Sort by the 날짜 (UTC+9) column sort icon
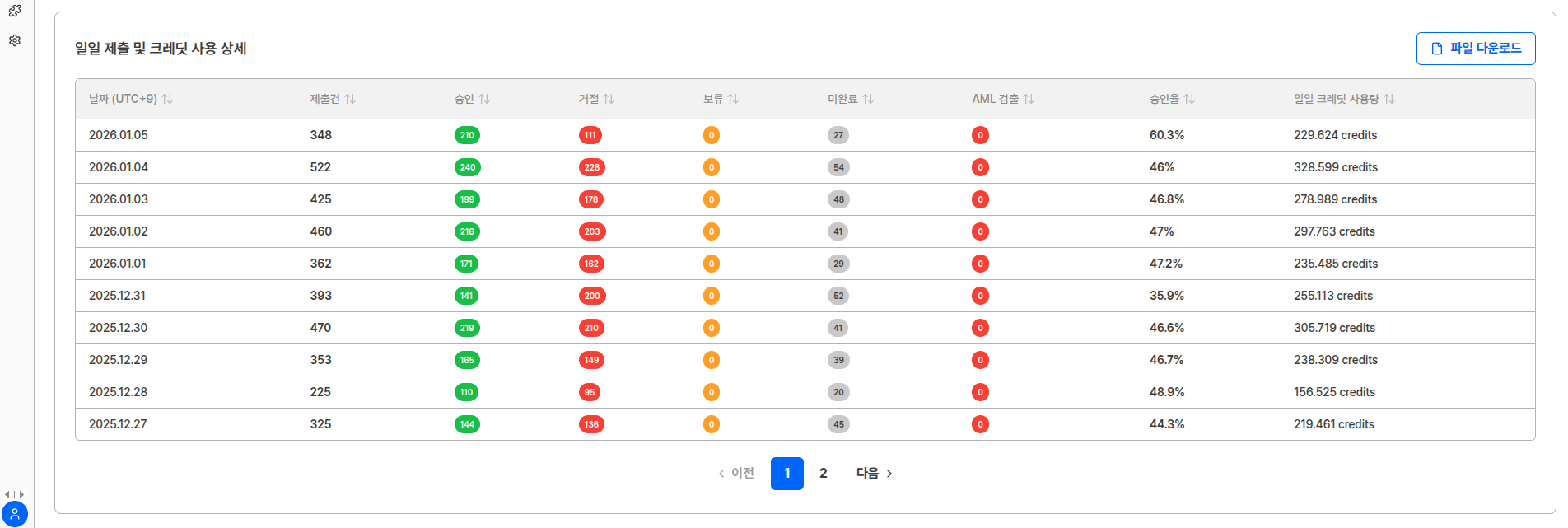Image resolution: width=1568 pixels, height=528 pixels. point(167,99)
